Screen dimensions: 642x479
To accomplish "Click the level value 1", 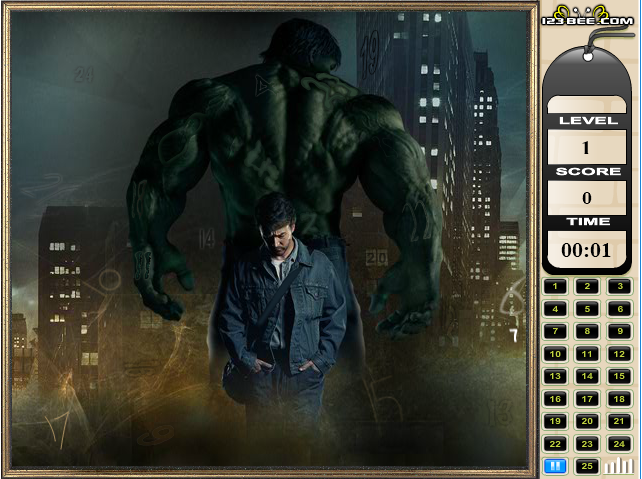I will [x=586, y=147].
